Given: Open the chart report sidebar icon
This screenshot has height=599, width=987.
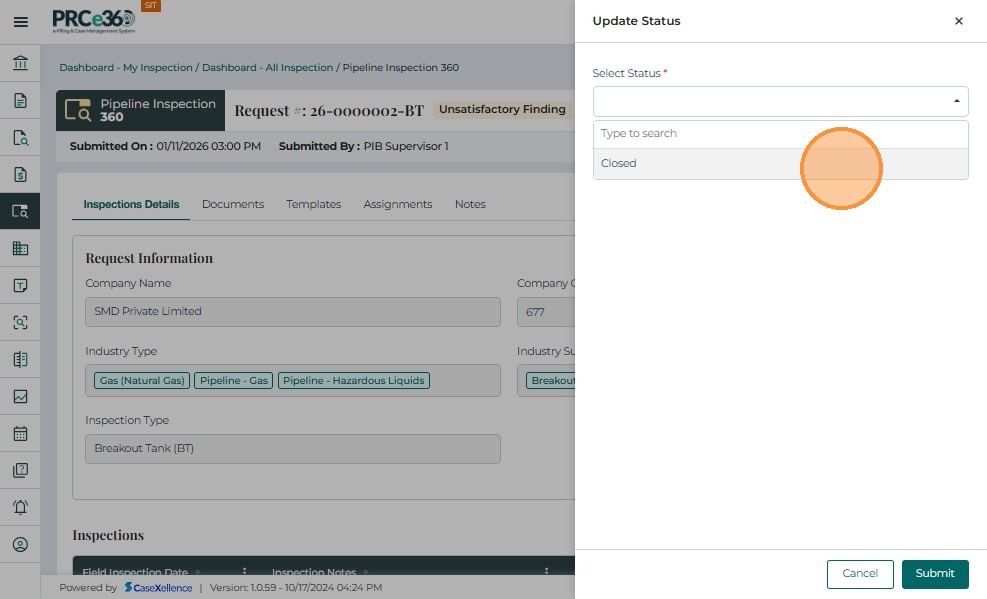Looking at the screenshot, I should [x=20, y=397].
